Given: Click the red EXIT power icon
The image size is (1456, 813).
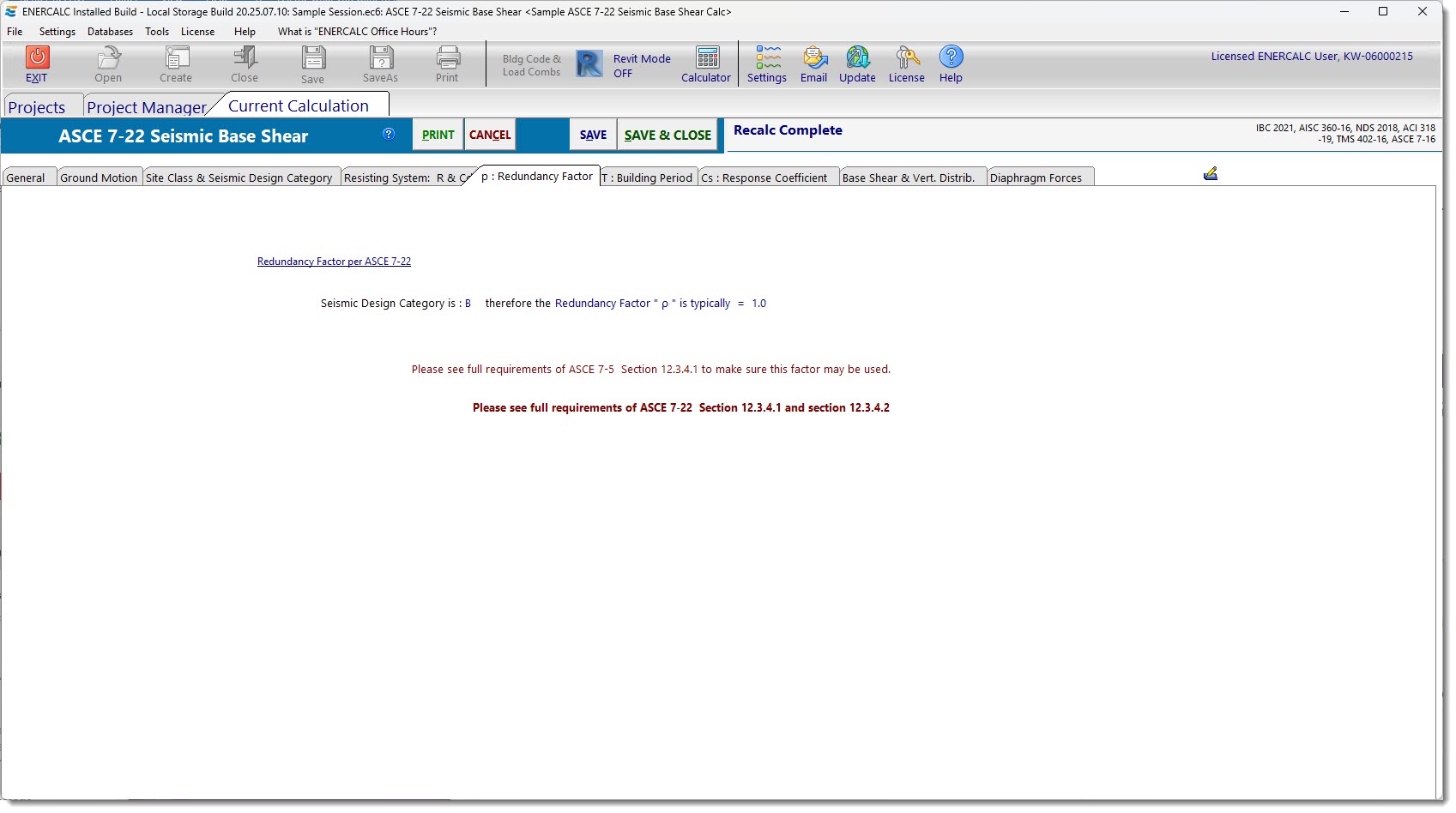Looking at the screenshot, I should 37,57.
